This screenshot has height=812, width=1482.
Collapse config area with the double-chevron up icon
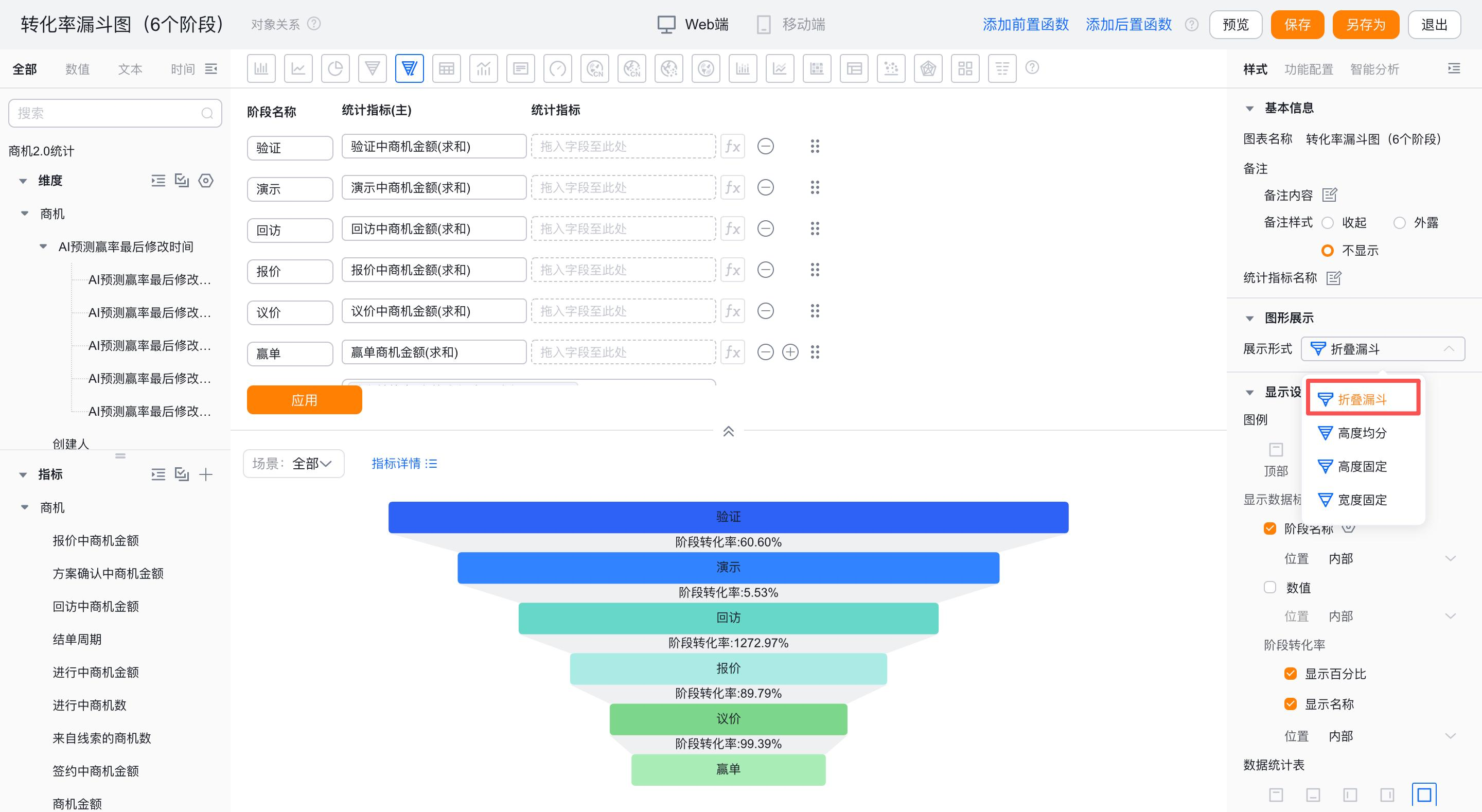pyautogui.click(x=728, y=431)
